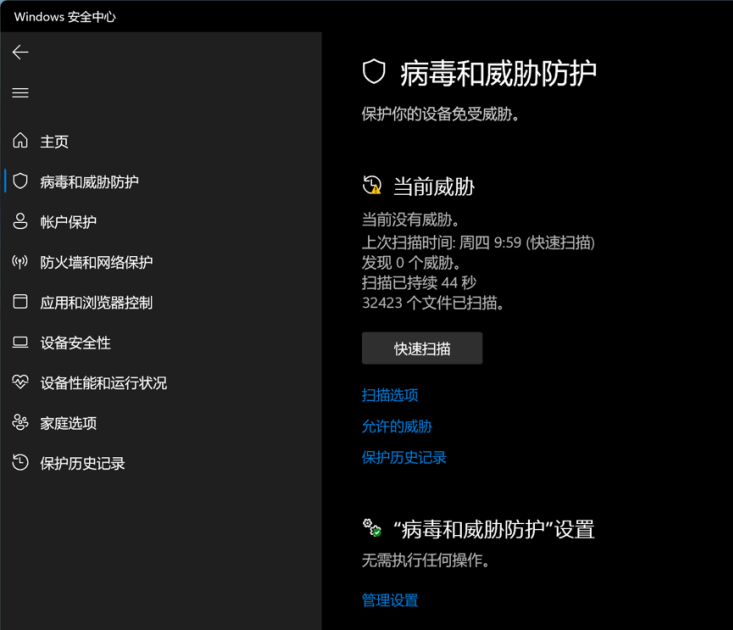This screenshot has height=630, width=733.
Task: Click text 发现 0 个威胁
Action: point(411,263)
